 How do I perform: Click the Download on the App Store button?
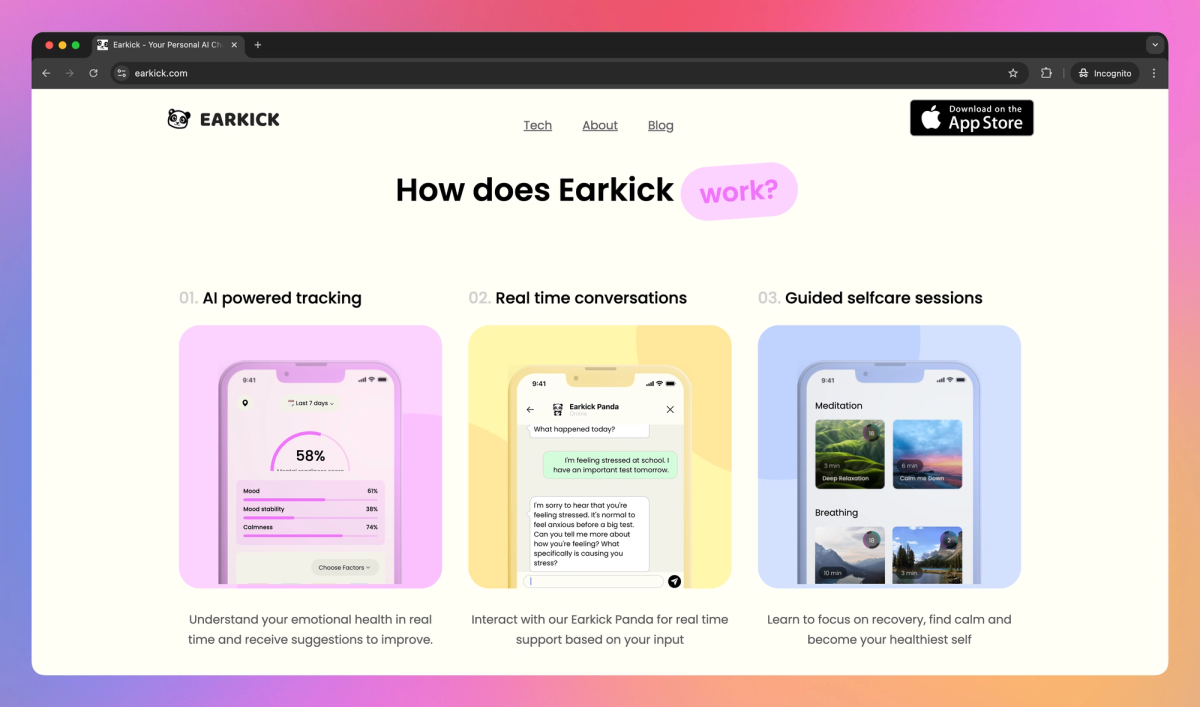[971, 117]
